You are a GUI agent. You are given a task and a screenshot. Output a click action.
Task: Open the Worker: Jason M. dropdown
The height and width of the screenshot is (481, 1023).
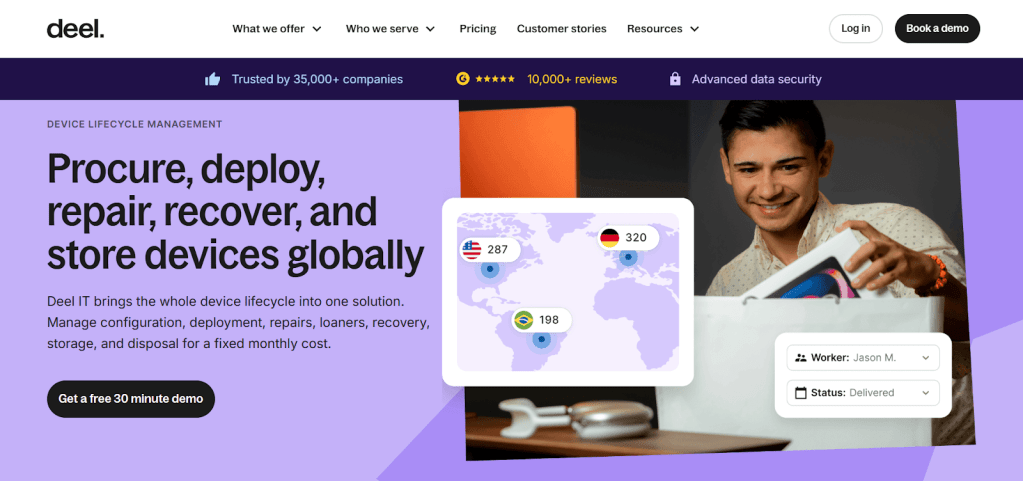863,357
